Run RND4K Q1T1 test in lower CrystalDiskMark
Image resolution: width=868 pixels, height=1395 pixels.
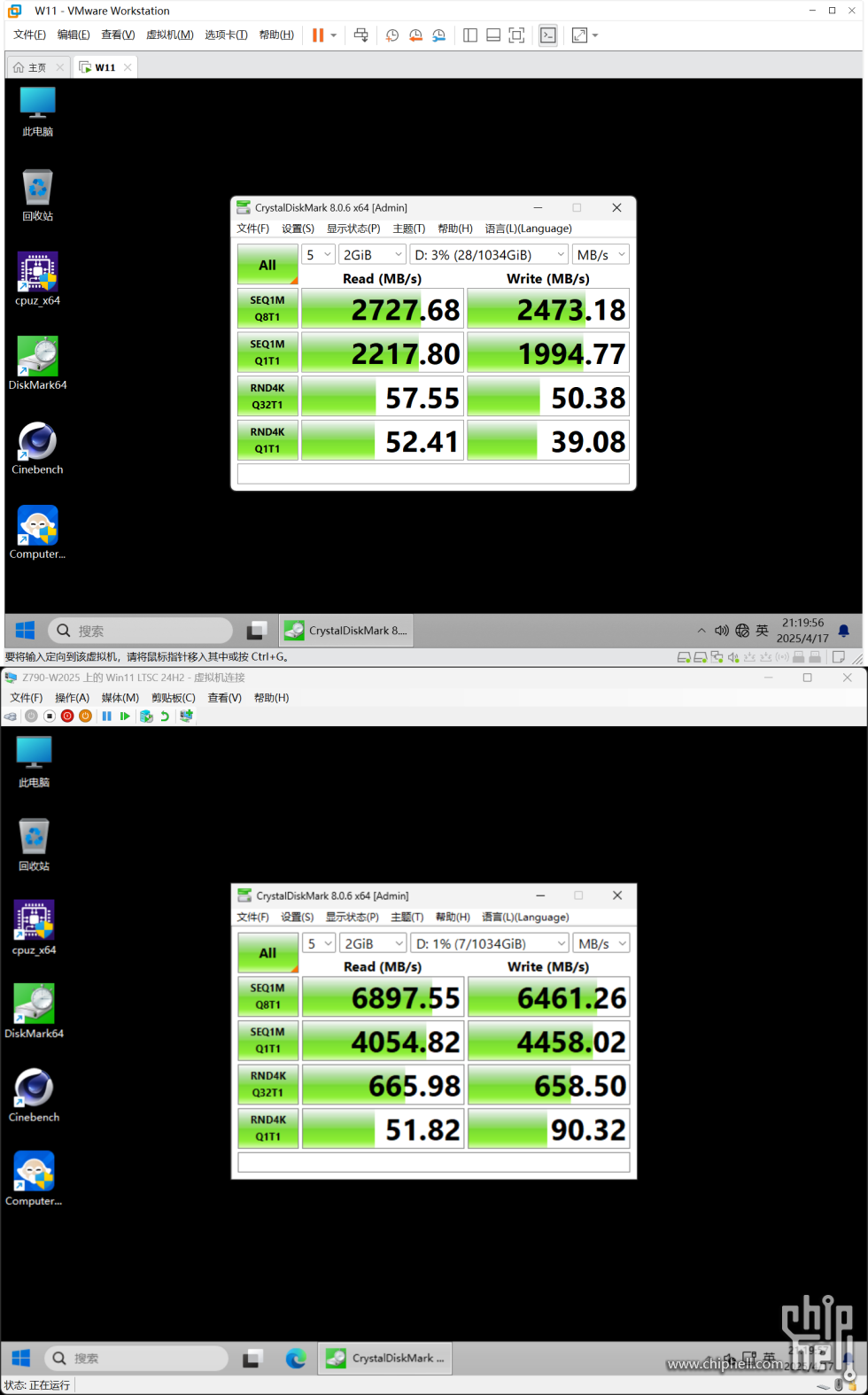coord(268,1128)
